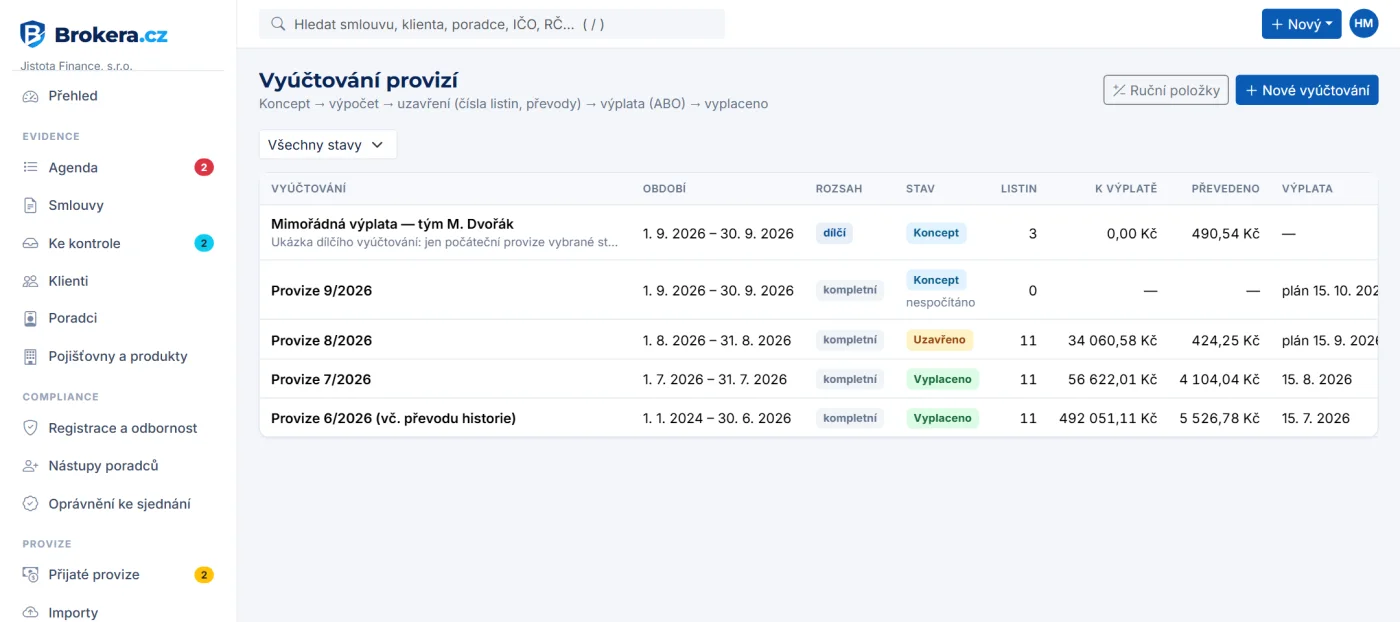Viewport: 1400px width, 622px height.
Task: Click the Ke kontrole count badge
Action: pyautogui.click(x=204, y=243)
